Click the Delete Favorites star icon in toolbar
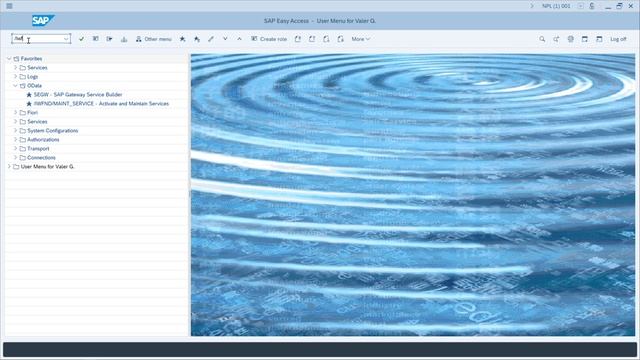This screenshot has width=640, height=360. (x=197, y=39)
